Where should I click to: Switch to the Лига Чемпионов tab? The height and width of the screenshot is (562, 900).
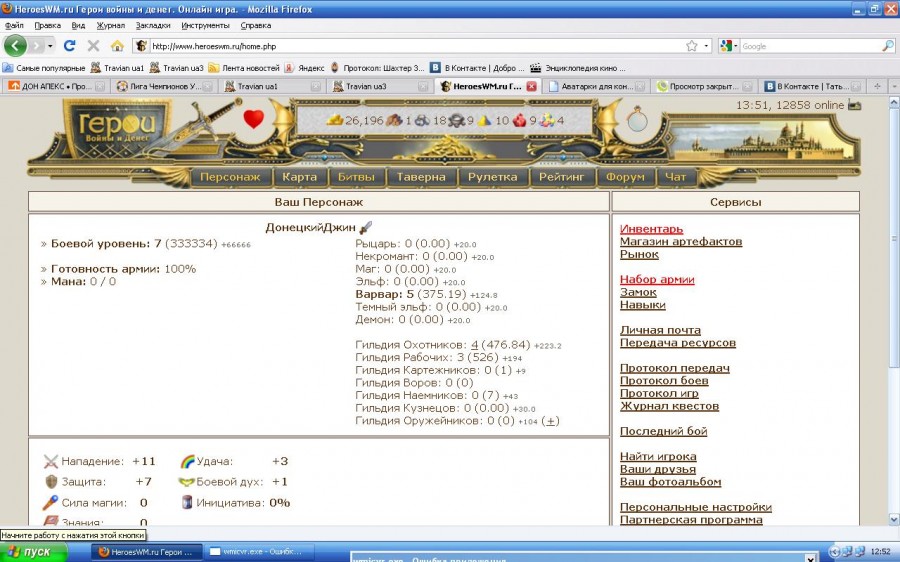coord(164,86)
